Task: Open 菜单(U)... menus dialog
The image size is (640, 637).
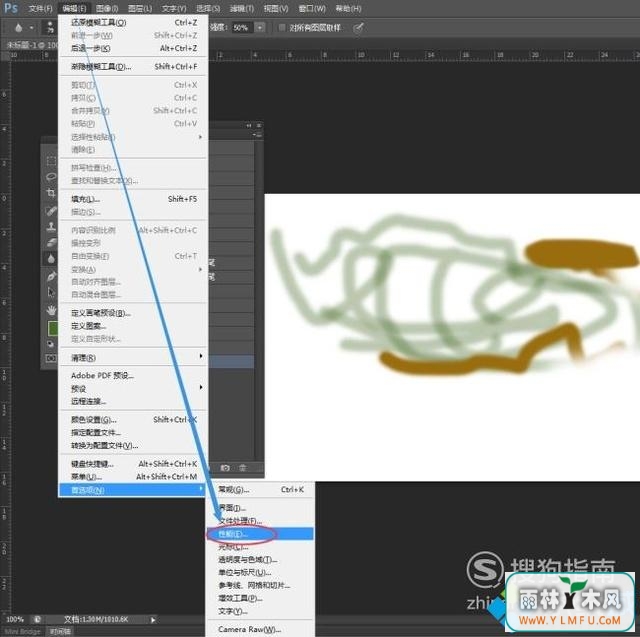Action: pos(133,477)
